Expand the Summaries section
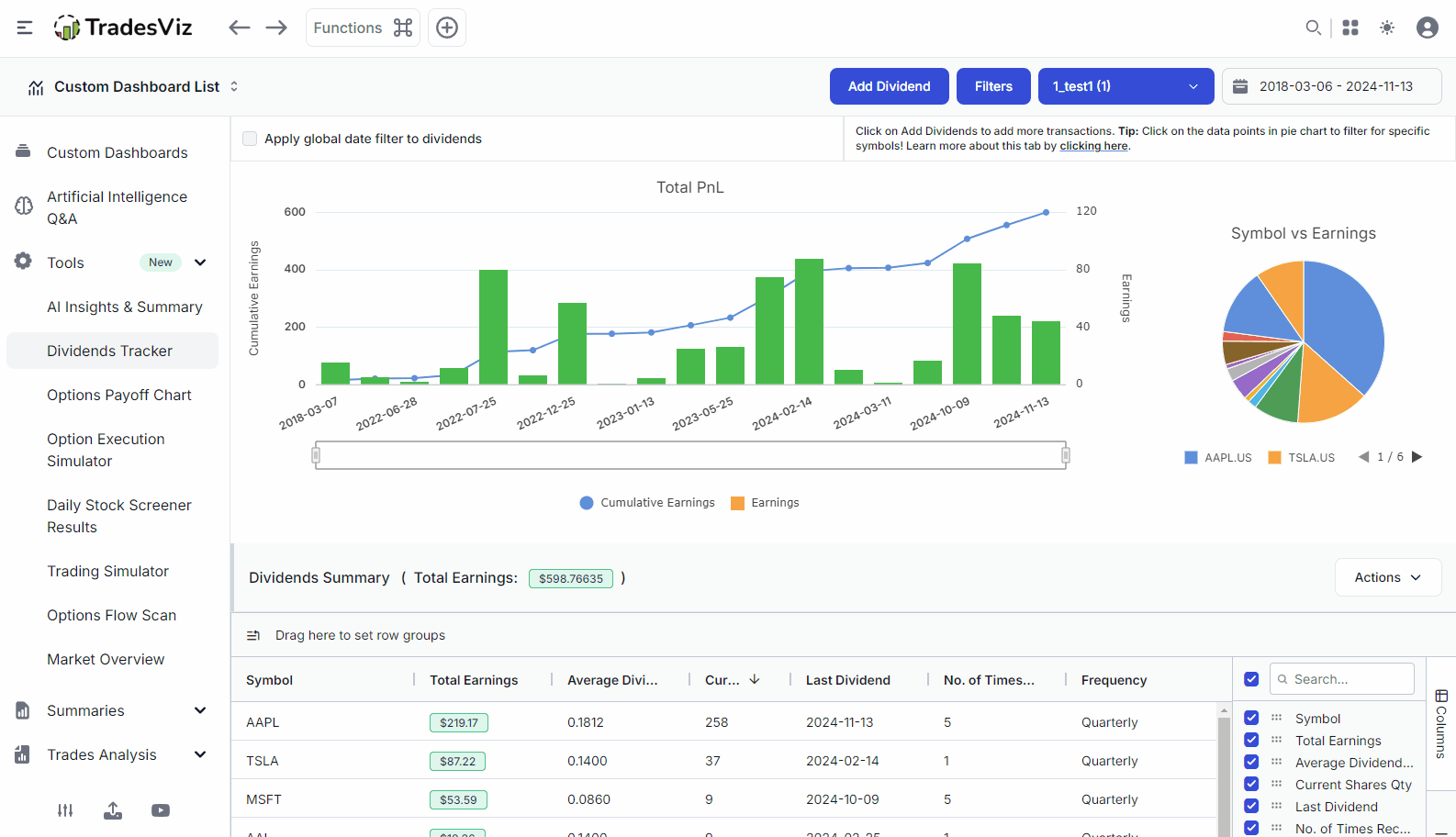 coord(200,710)
